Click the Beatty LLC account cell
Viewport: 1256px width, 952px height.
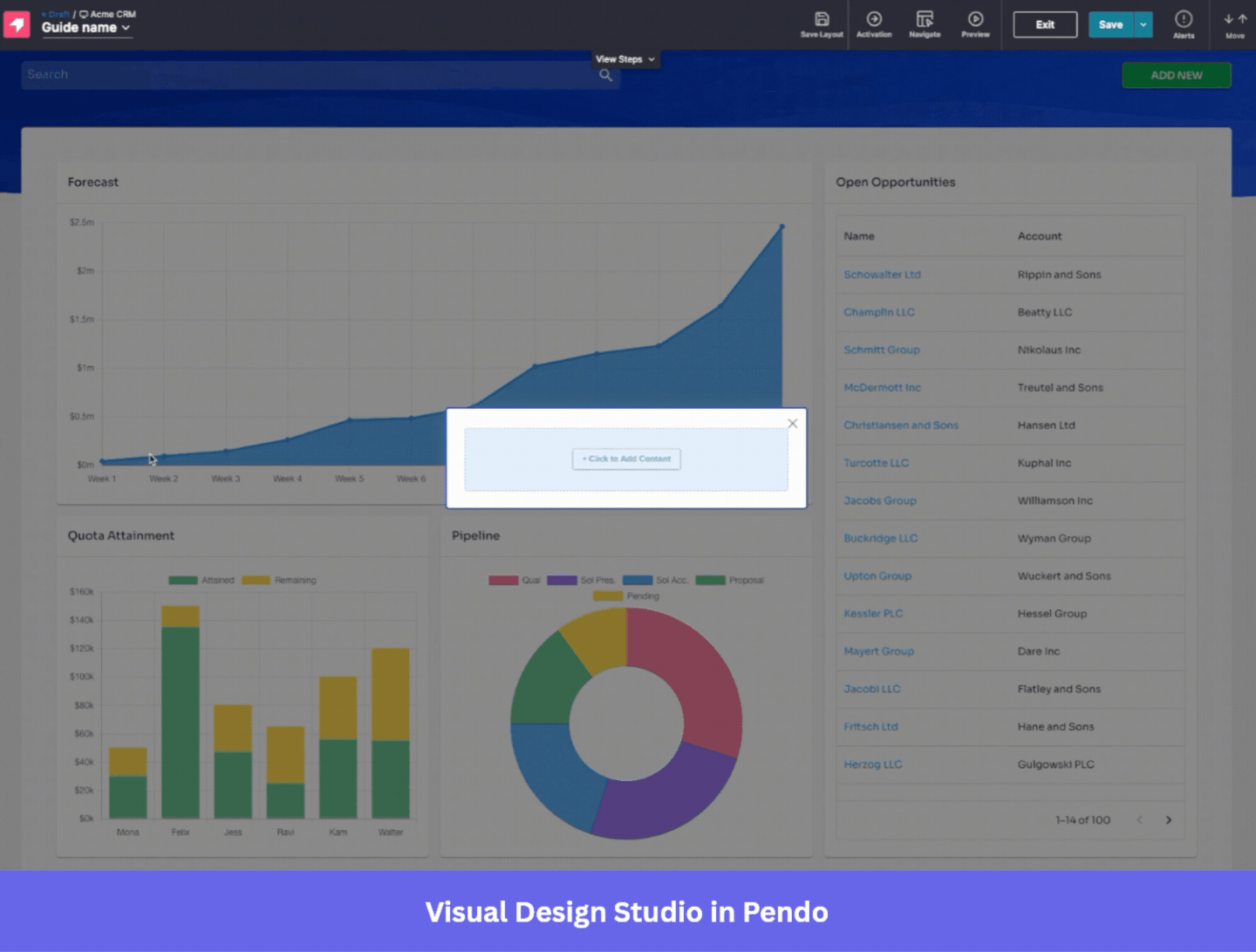pyautogui.click(x=1045, y=312)
